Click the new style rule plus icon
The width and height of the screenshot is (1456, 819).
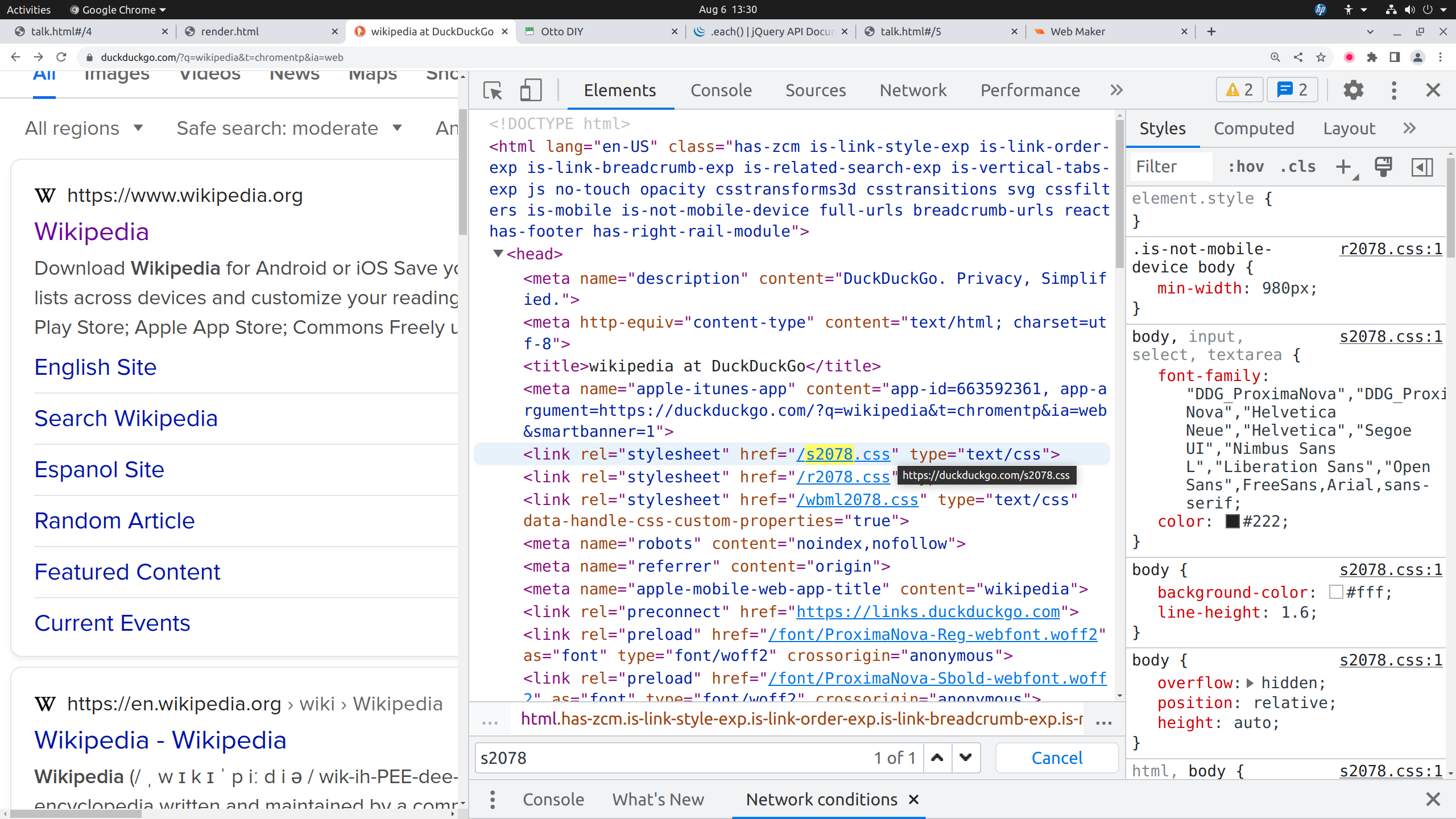click(1343, 167)
